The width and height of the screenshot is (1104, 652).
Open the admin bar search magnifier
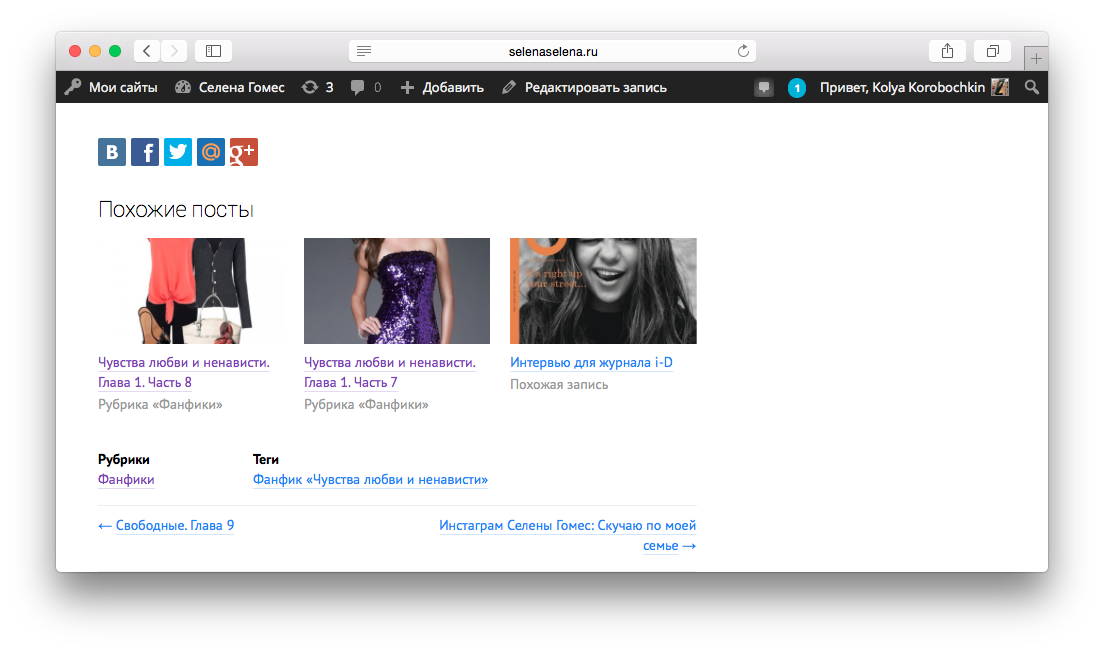[x=1032, y=88]
